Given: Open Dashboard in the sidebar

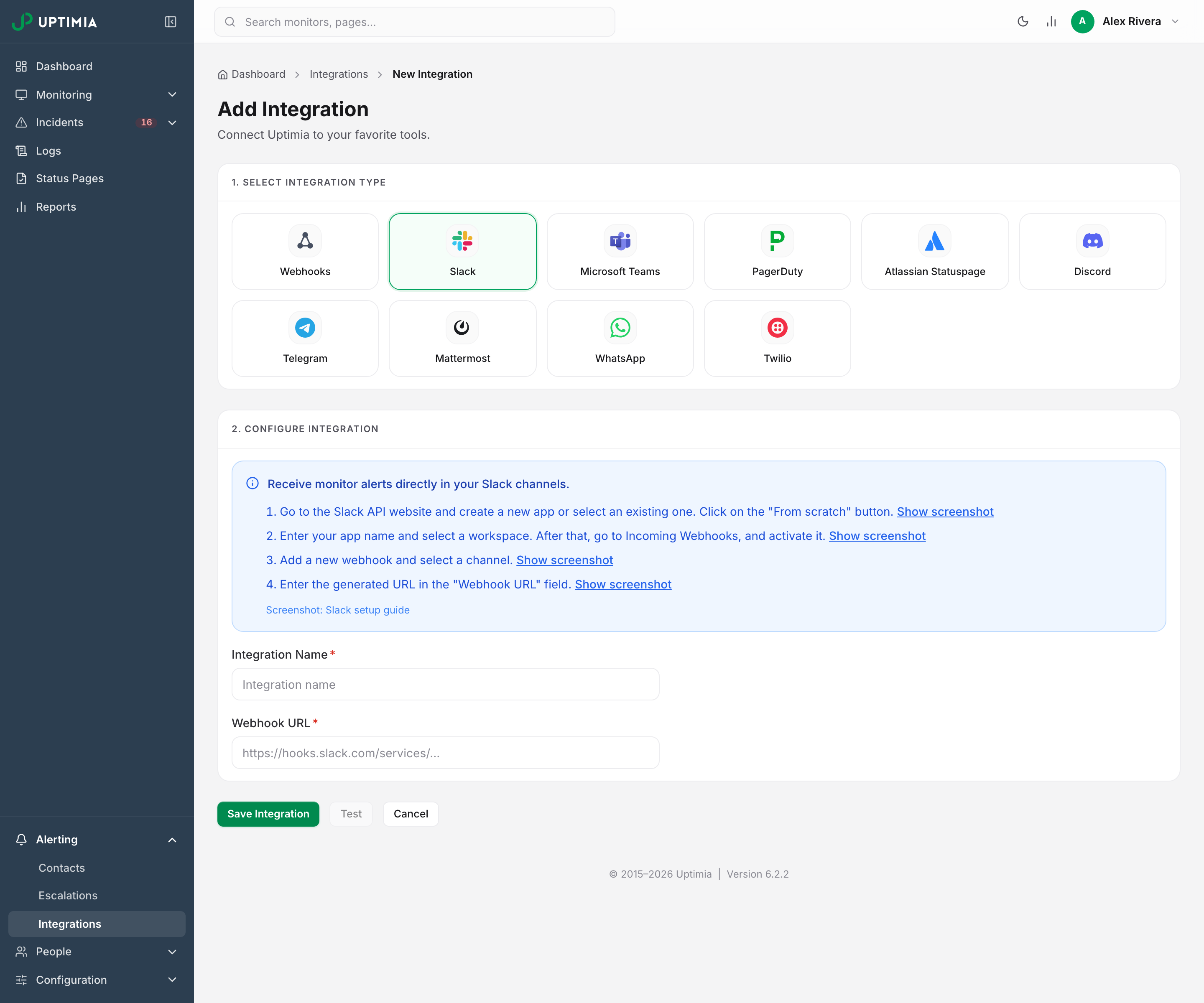Looking at the screenshot, I should tap(97, 66).
